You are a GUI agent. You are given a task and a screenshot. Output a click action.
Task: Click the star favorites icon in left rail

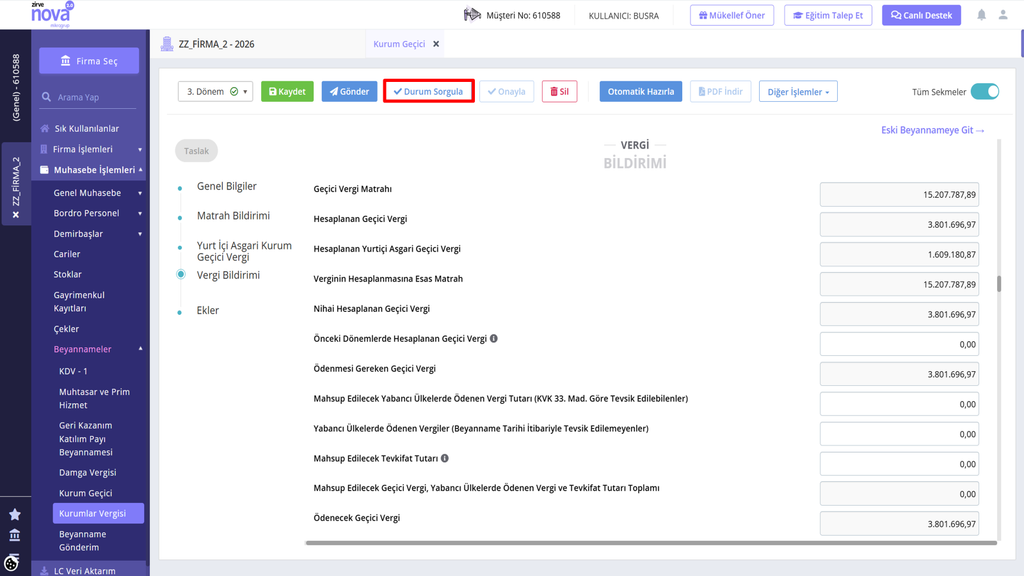click(x=15, y=515)
